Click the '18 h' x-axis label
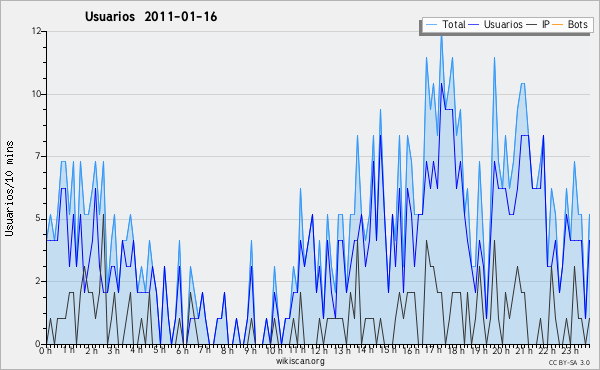The image size is (600, 370). tap(456, 350)
